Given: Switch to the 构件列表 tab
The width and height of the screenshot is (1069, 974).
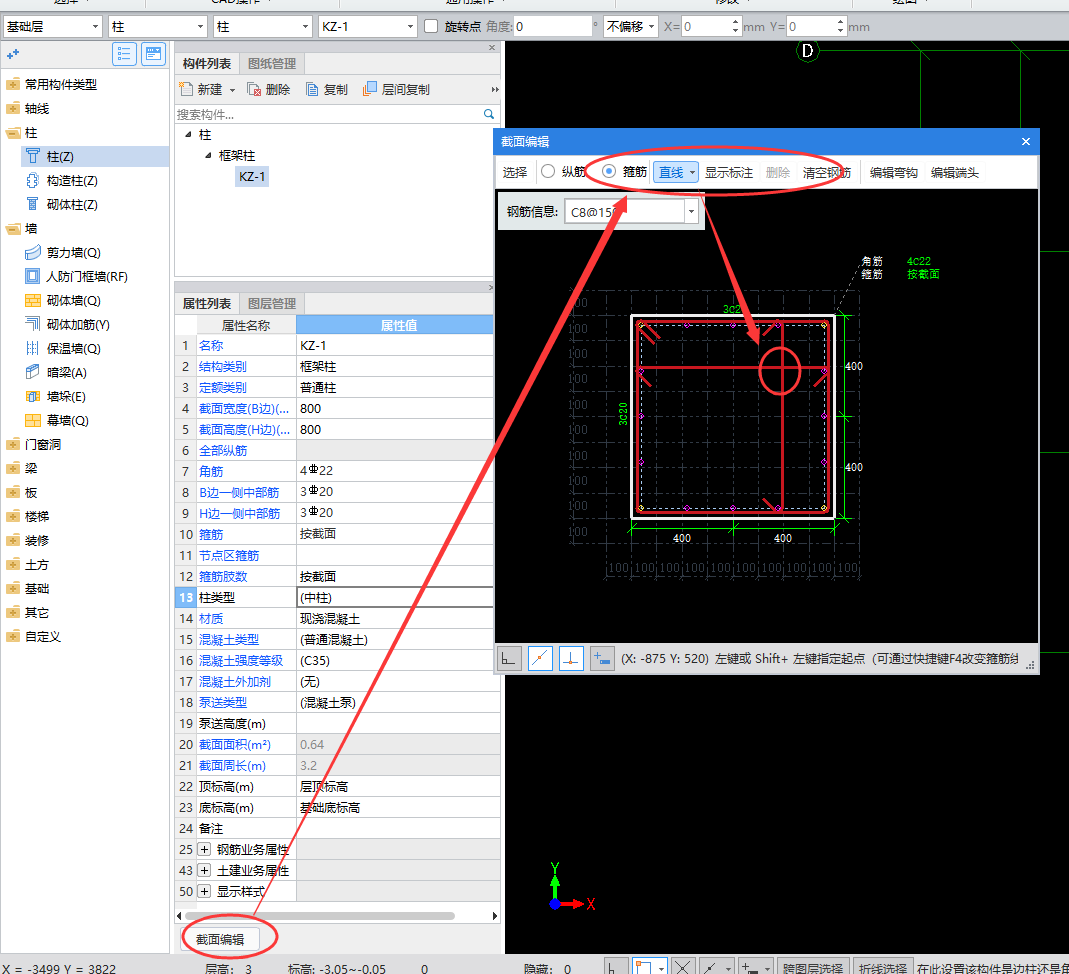Looking at the screenshot, I should click(207, 63).
